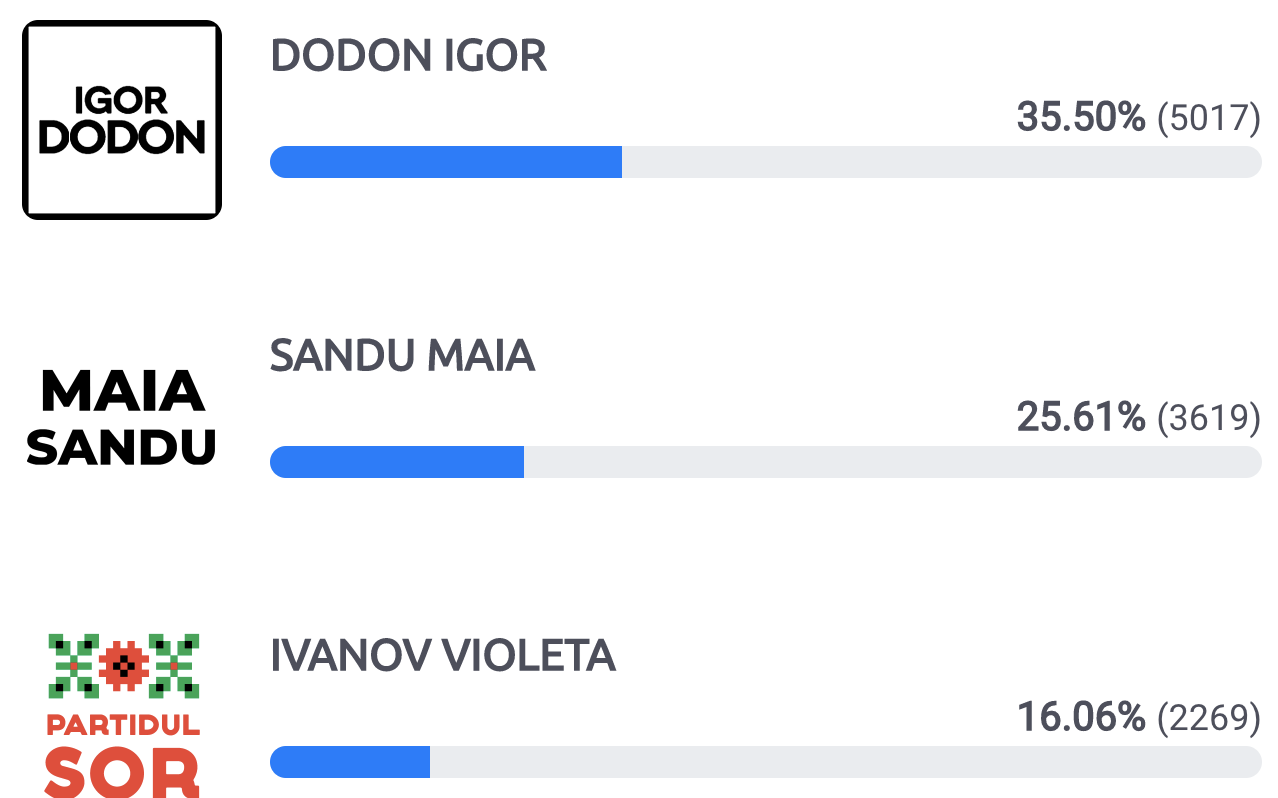Viewport: 1278px width, 798px height.
Task: Click the red flower embroidery emblem
Action: tap(124, 665)
